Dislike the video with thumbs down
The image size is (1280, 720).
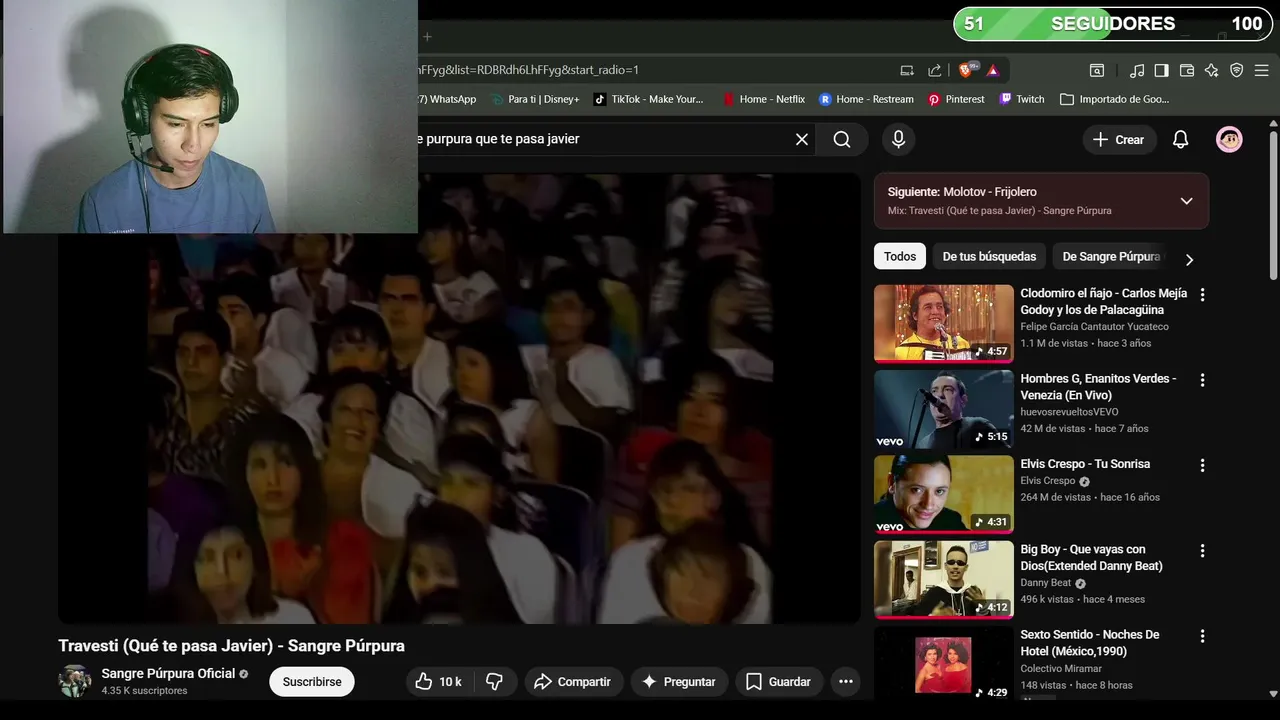pyautogui.click(x=494, y=682)
